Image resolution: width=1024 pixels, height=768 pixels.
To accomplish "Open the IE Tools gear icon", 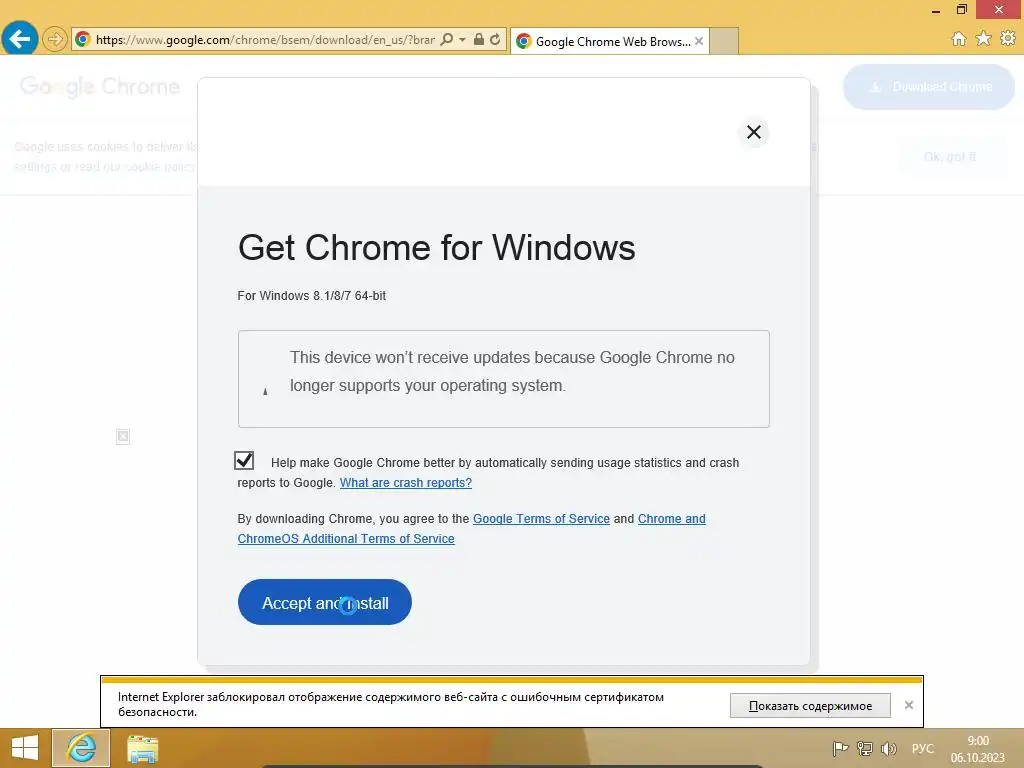I will point(1008,39).
